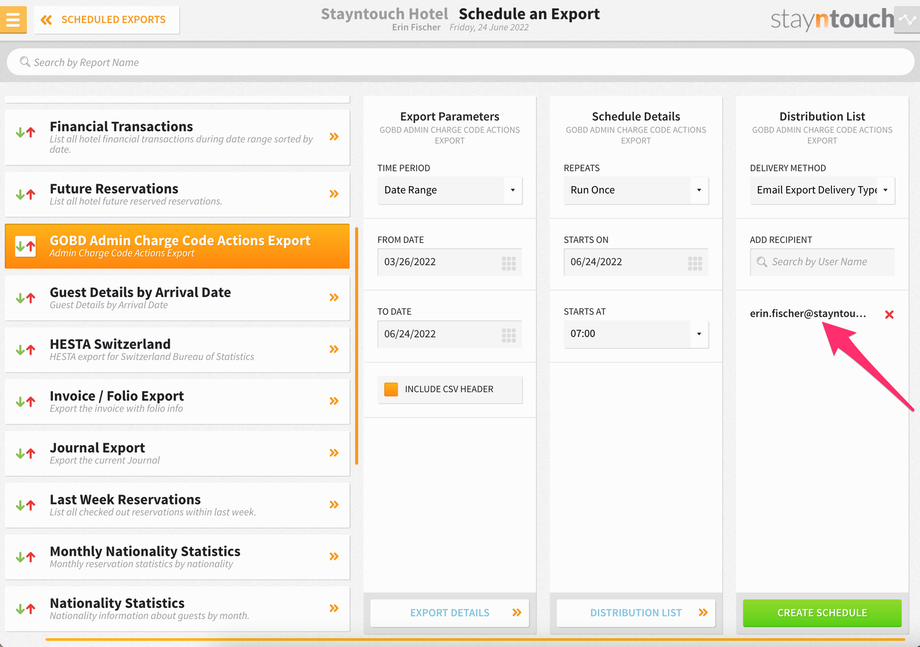Open Starts At 07:00 dropdown

636,334
